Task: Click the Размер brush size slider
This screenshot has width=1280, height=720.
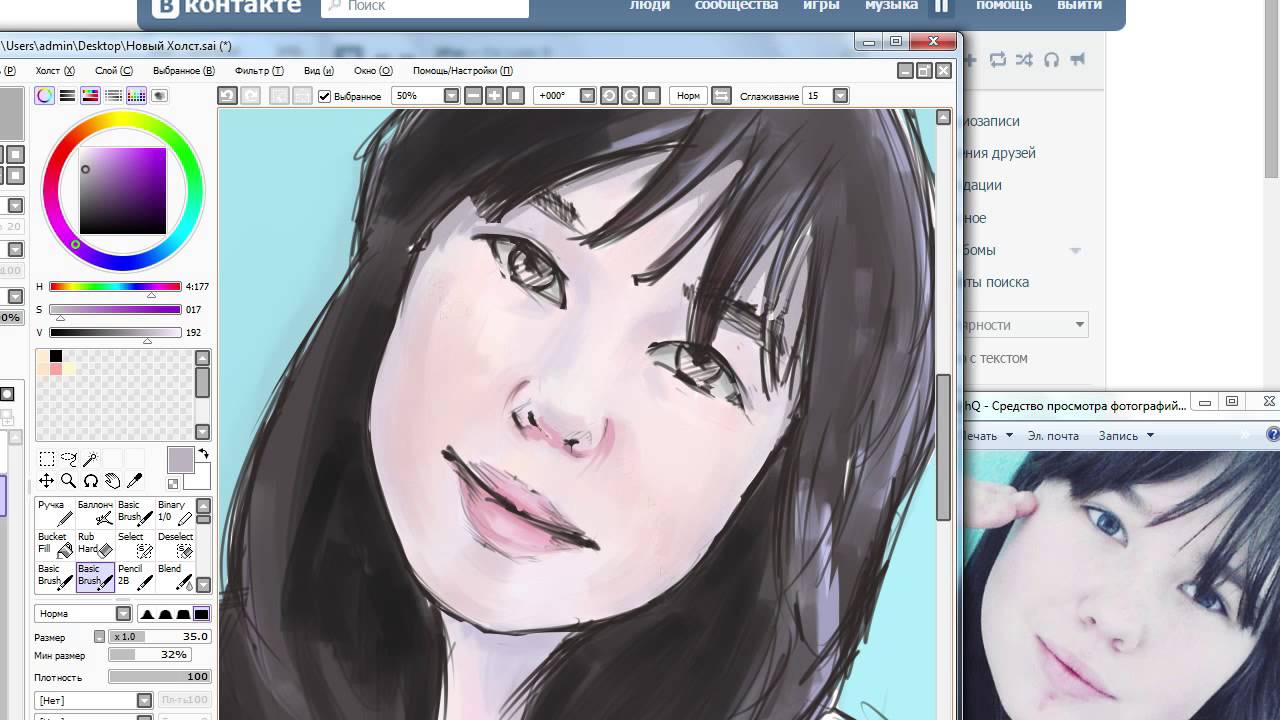Action: click(x=160, y=637)
